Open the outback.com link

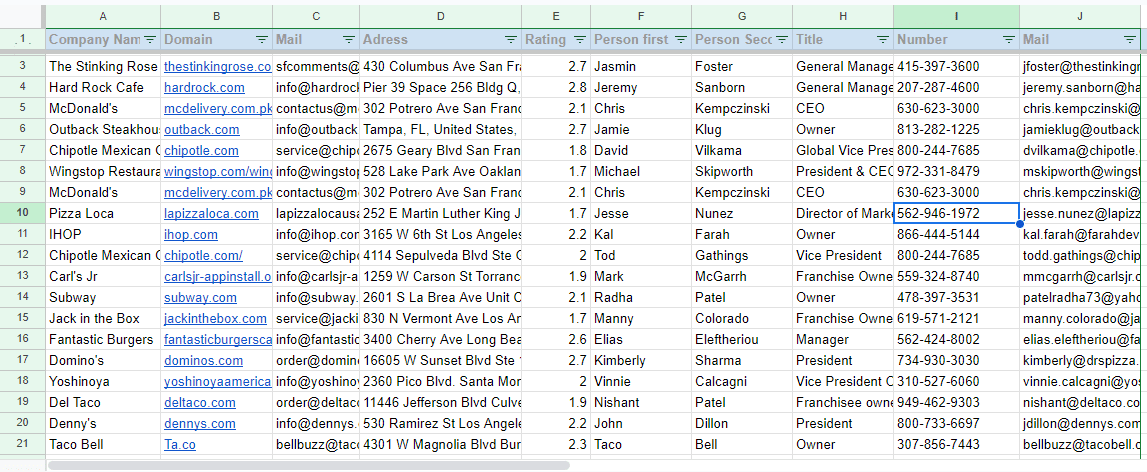[x=201, y=130]
